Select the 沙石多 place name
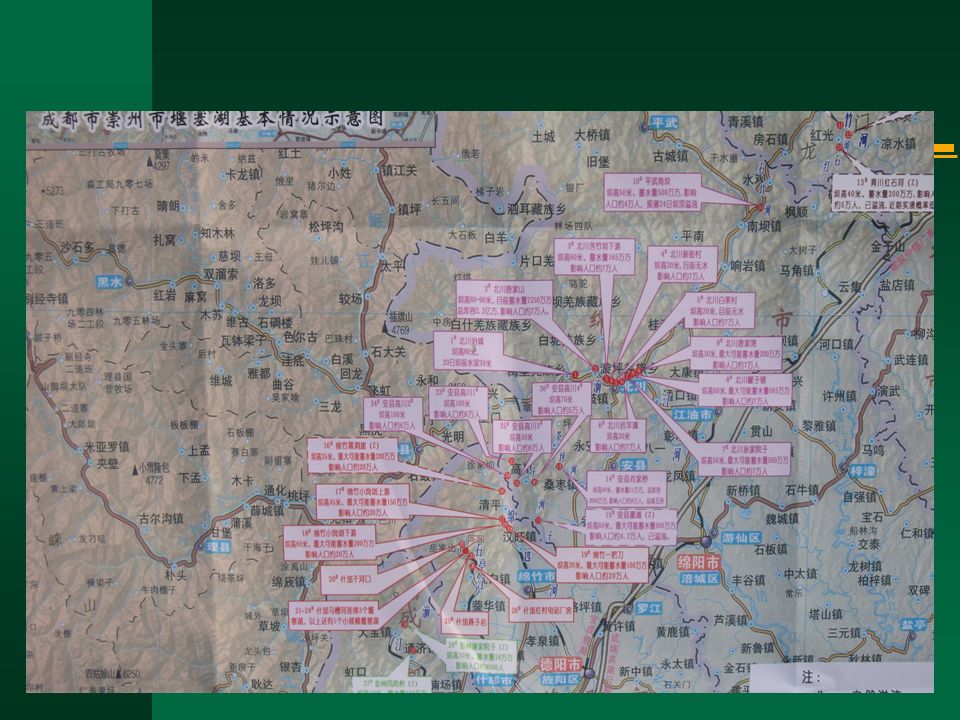The height and width of the screenshot is (720, 960). (78, 247)
